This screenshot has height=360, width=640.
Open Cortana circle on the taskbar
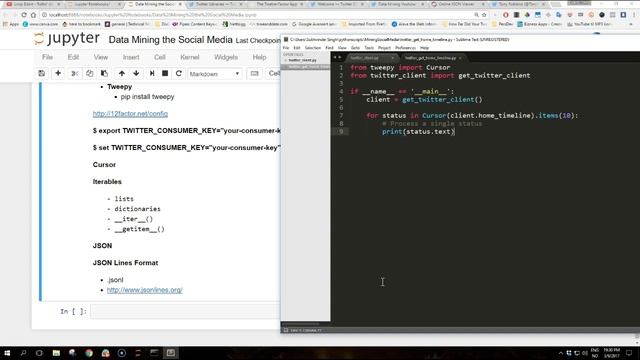(39, 353)
